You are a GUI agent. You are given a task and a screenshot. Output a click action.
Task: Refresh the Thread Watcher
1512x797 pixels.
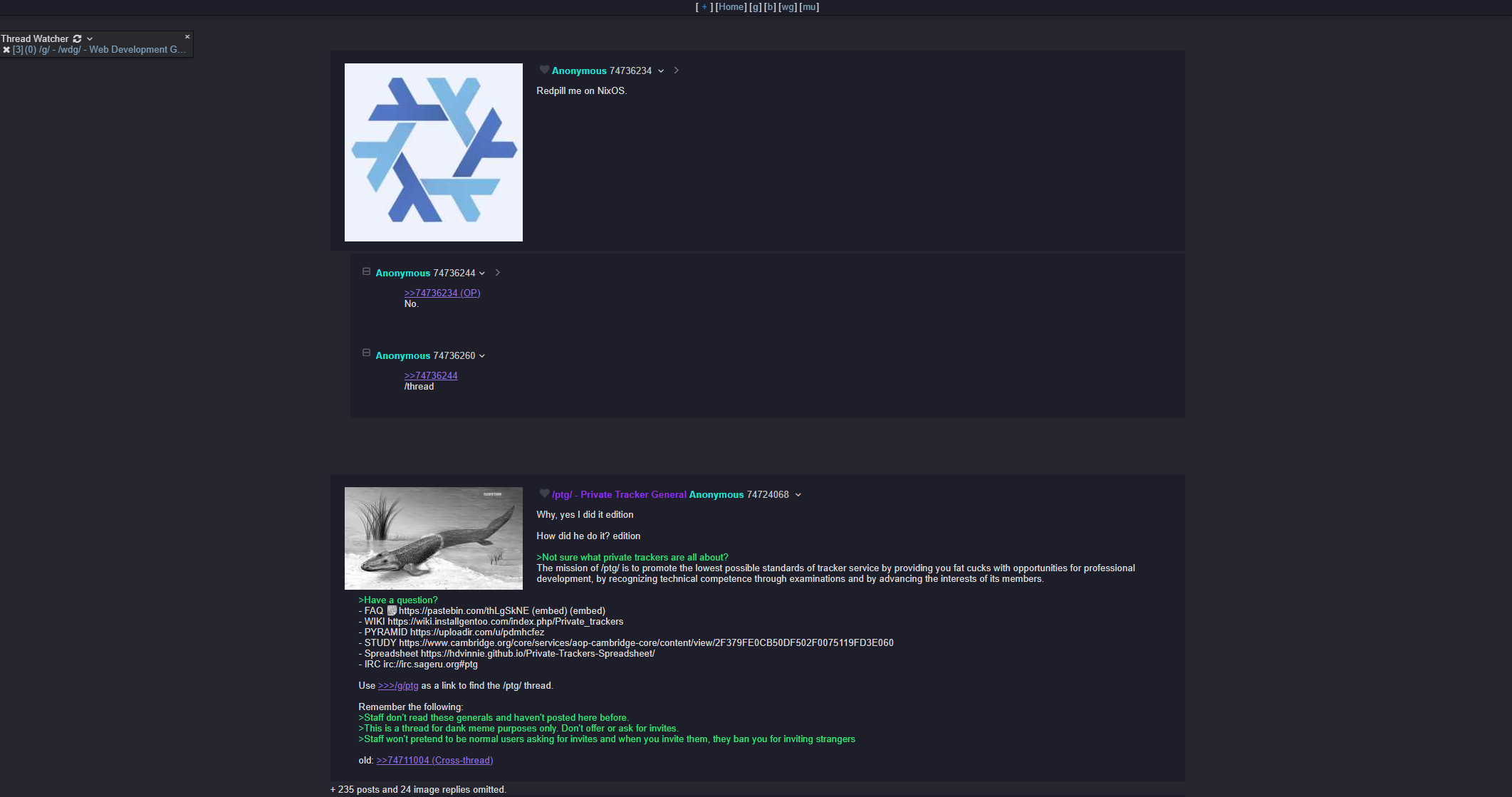coord(77,38)
